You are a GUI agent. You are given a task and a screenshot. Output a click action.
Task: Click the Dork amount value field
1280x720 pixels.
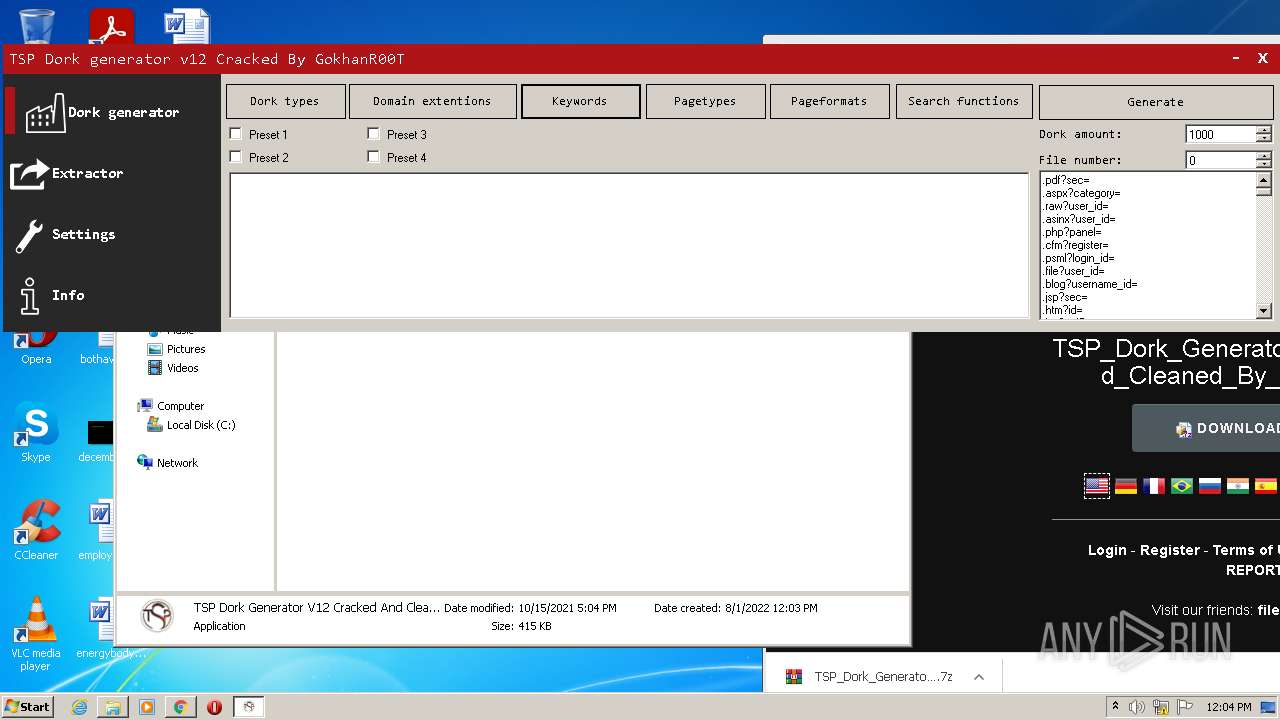tap(1221, 134)
